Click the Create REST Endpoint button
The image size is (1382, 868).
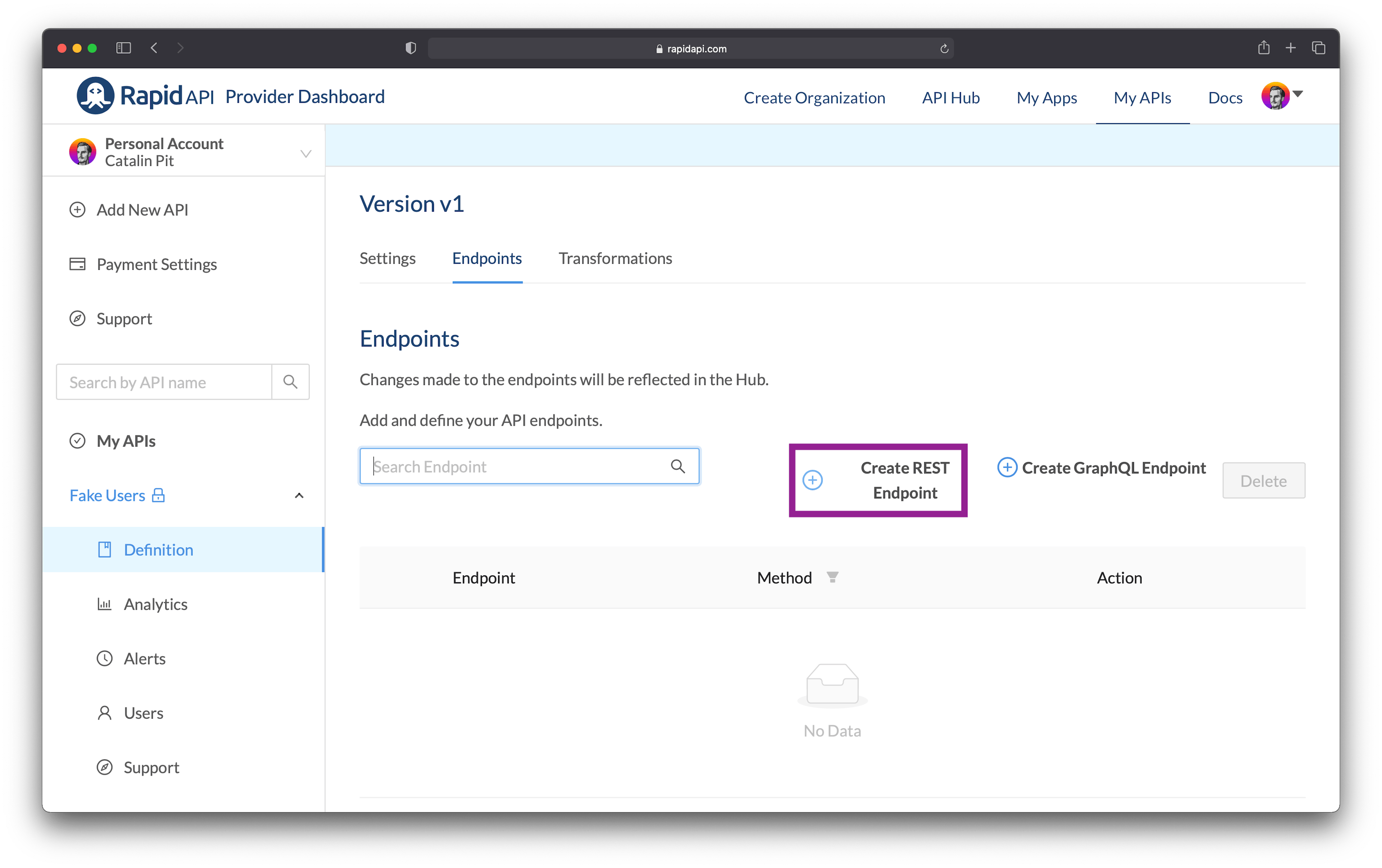[x=878, y=480]
